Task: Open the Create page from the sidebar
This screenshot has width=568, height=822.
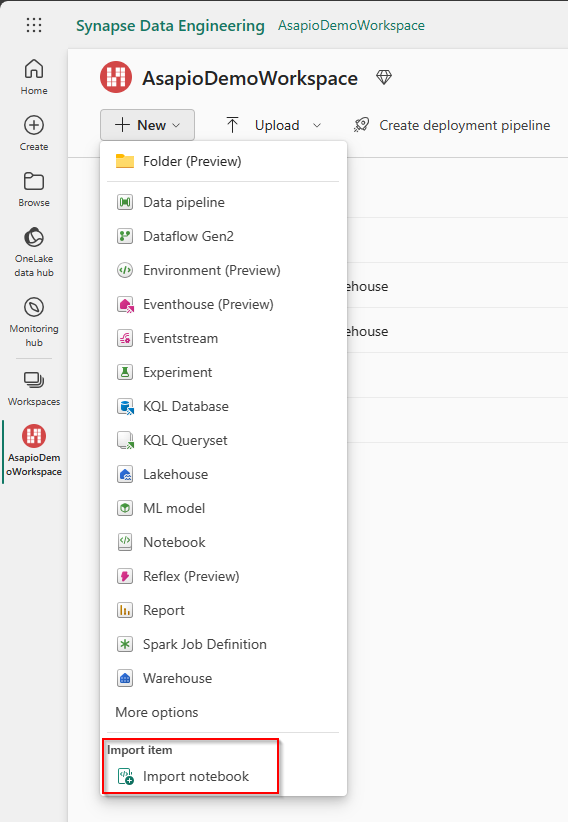Action: pyautogui.click(x=34, y=133)
